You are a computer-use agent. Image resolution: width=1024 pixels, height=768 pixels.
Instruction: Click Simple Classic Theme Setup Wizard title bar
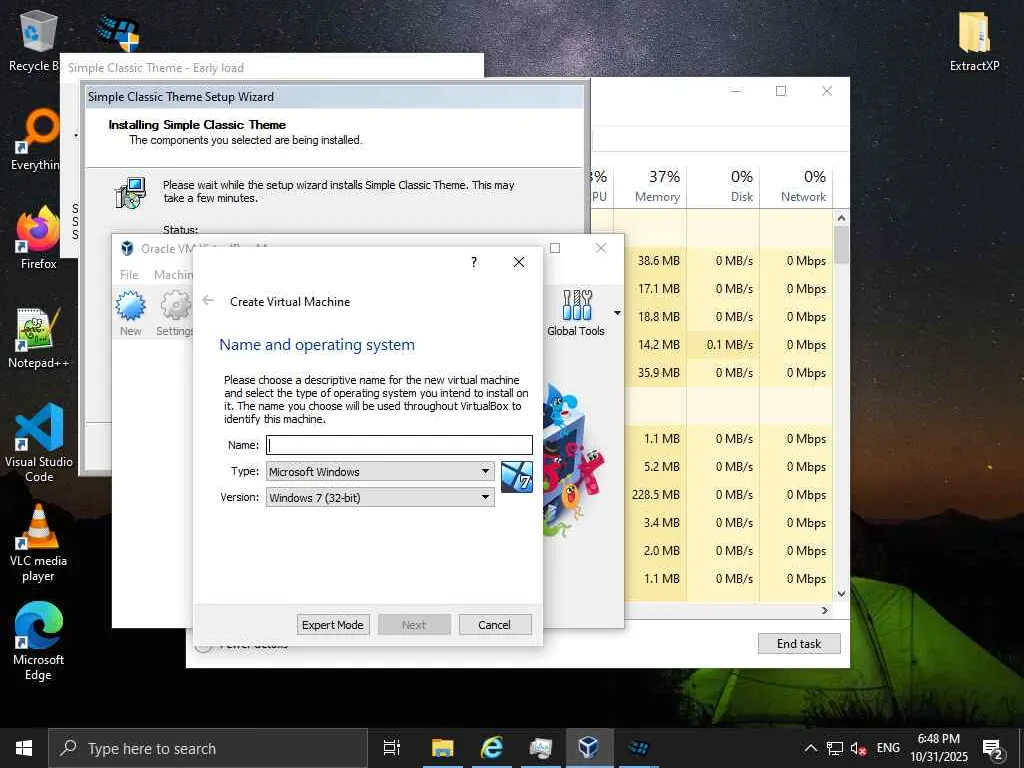(334, 97)
